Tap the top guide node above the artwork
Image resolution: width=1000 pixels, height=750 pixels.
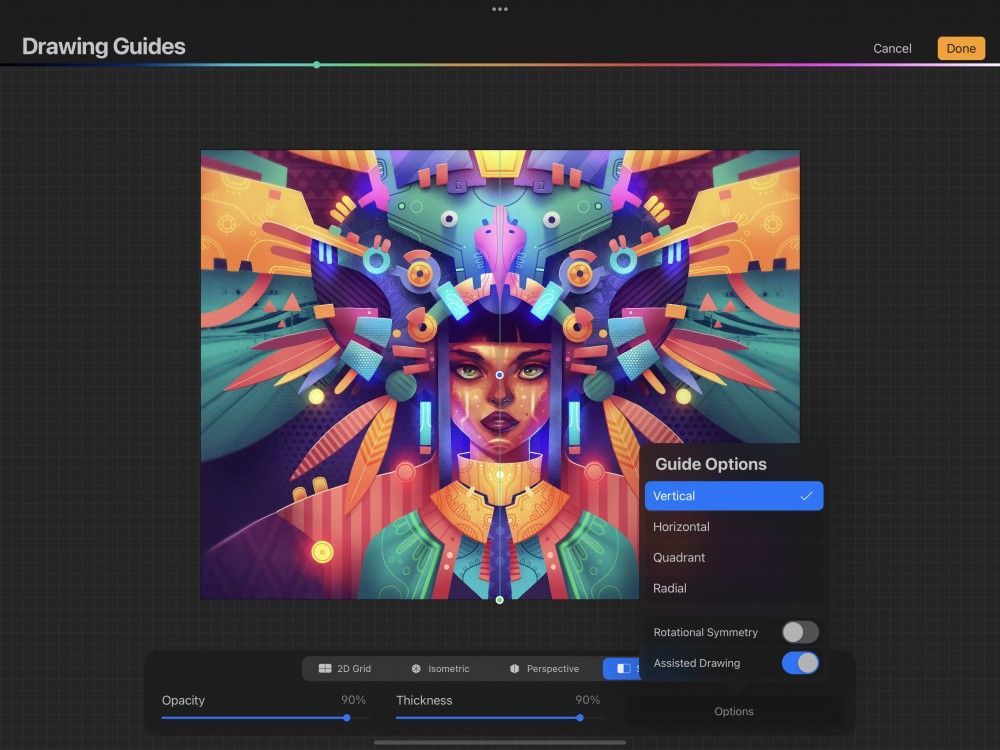click(499, 151)
